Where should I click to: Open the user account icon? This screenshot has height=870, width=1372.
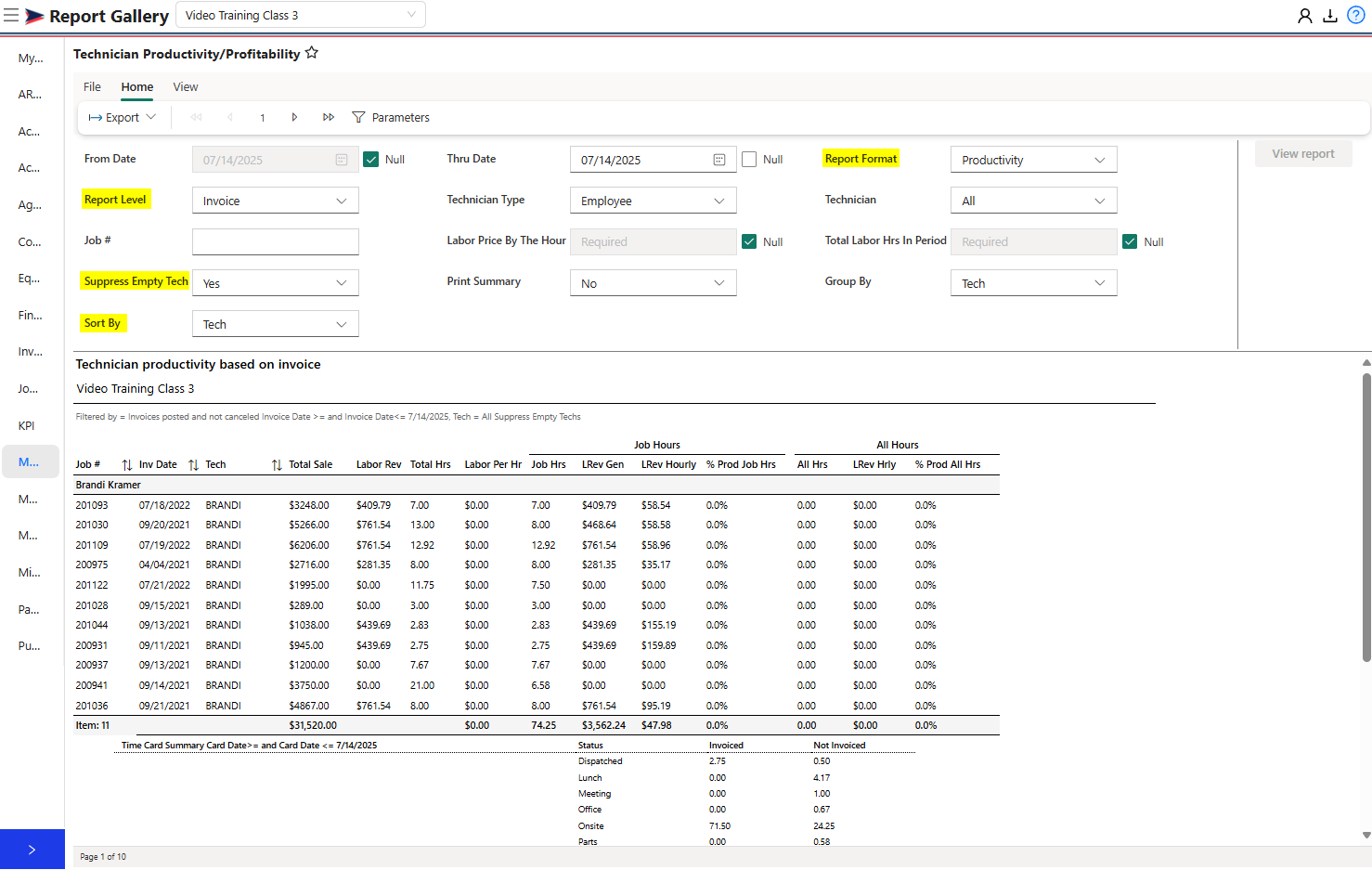1305,16
